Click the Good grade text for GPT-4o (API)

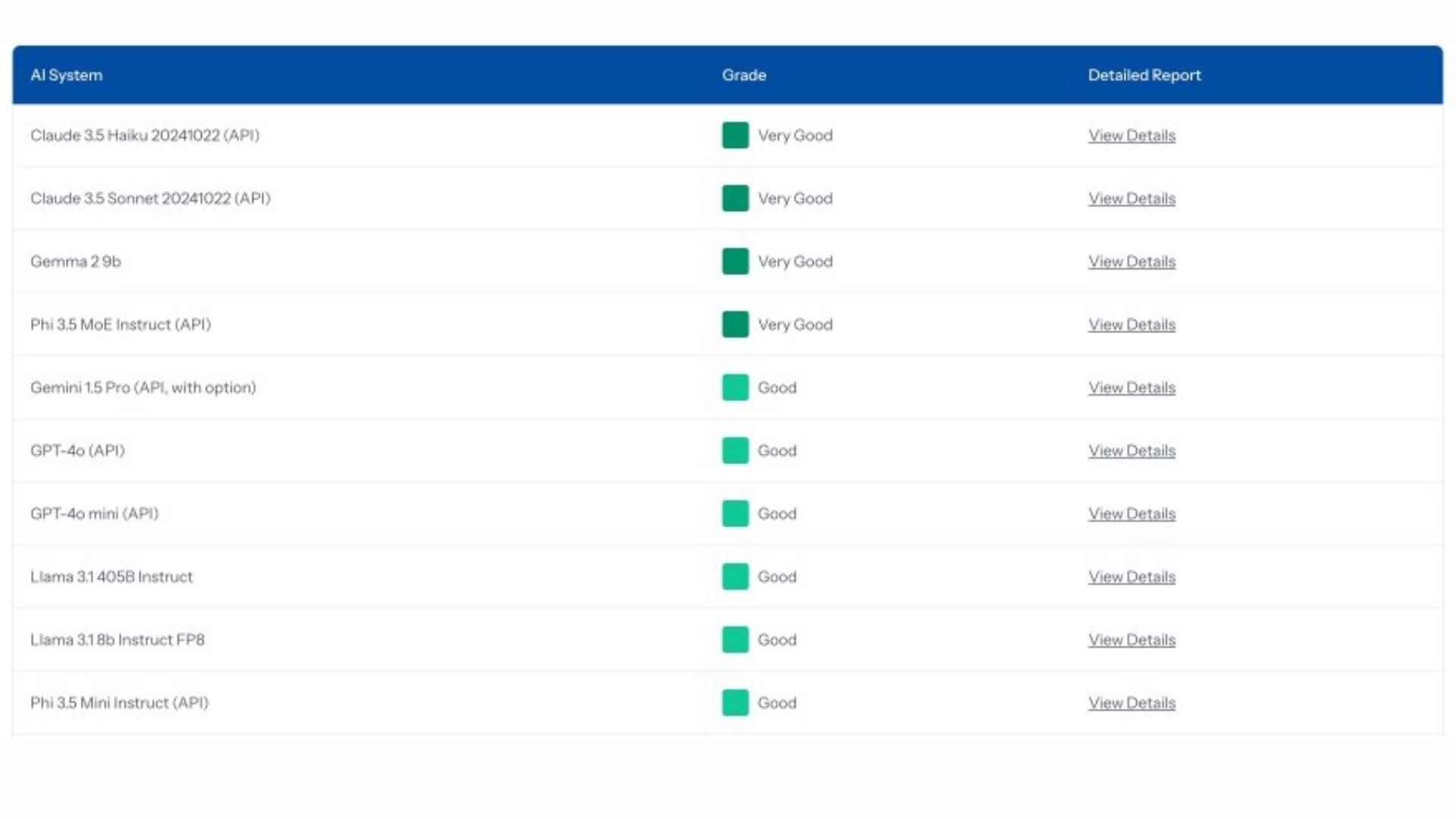(x=777, y=450)
